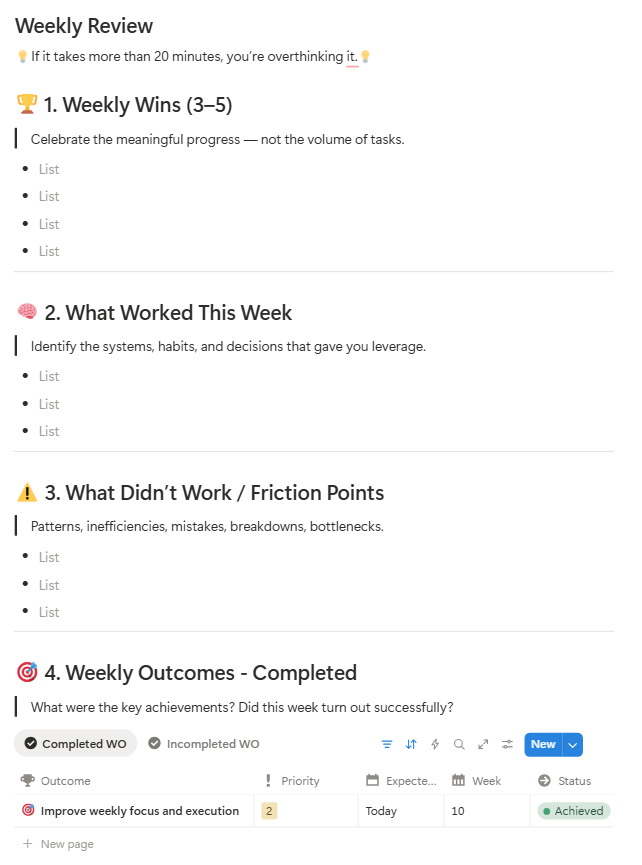Open the sort menu for the outcomes table
Image resolution: width=642 pixels, height=865 pixels.
411,744
